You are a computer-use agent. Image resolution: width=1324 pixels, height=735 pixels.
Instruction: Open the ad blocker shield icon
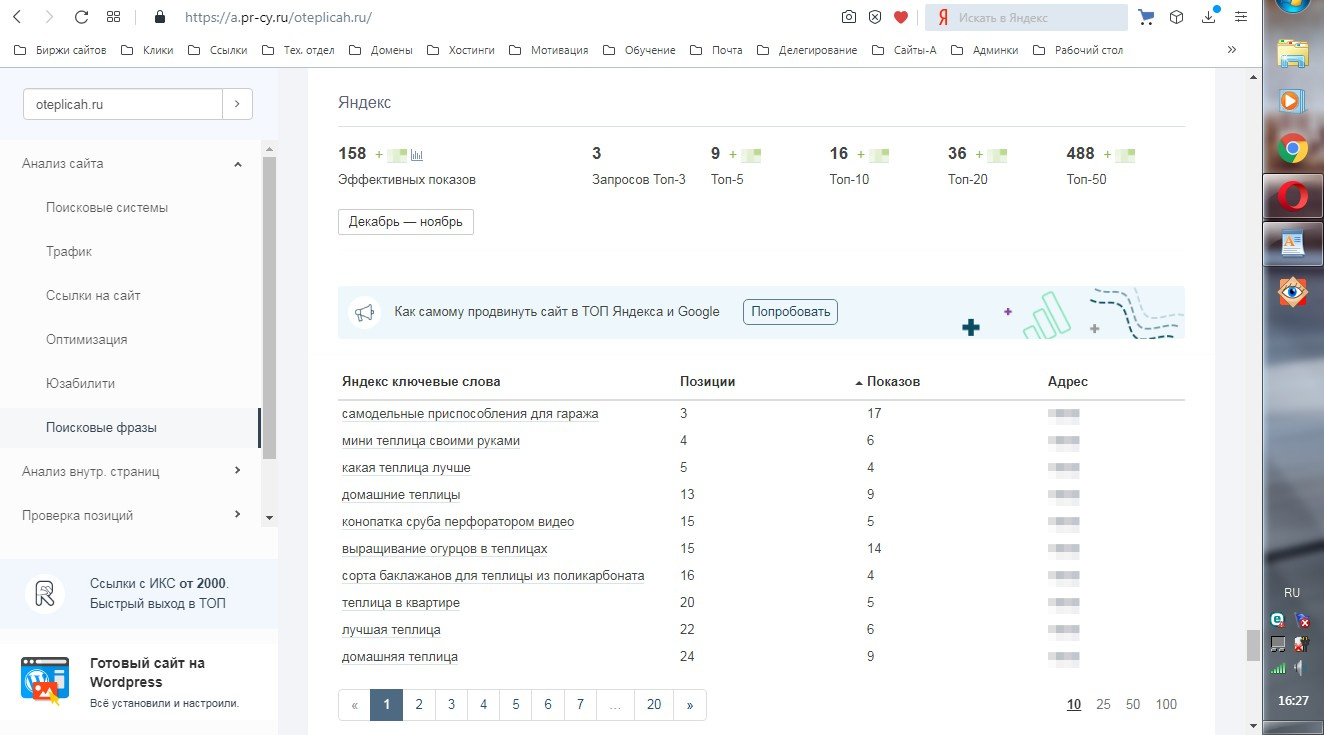[875, 17]
